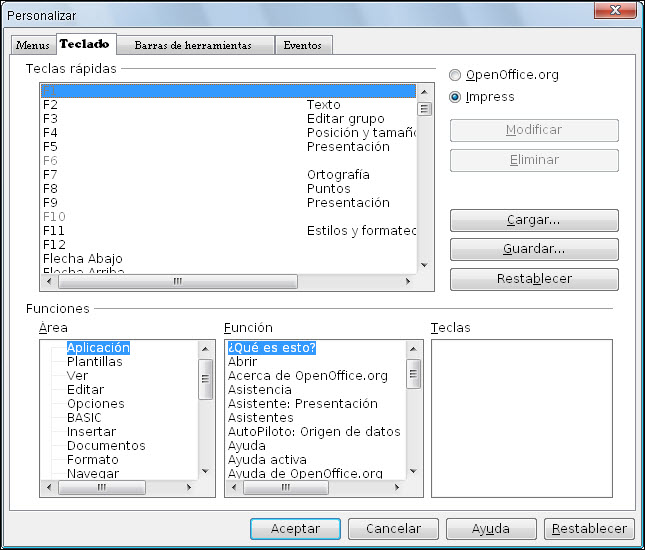Select Asistencia in the Función list
645x550 pixels.
pyautogui.click(x=260, y=390)
